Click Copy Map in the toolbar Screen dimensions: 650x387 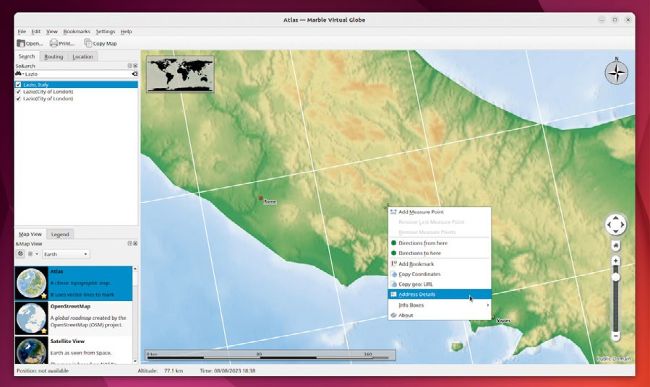click(100, 43)
